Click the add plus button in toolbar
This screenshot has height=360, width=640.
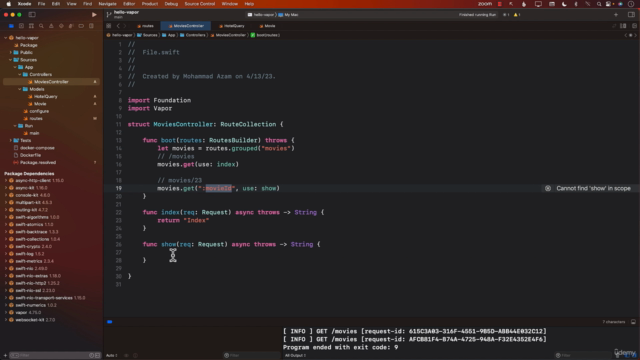pos(616,15)
